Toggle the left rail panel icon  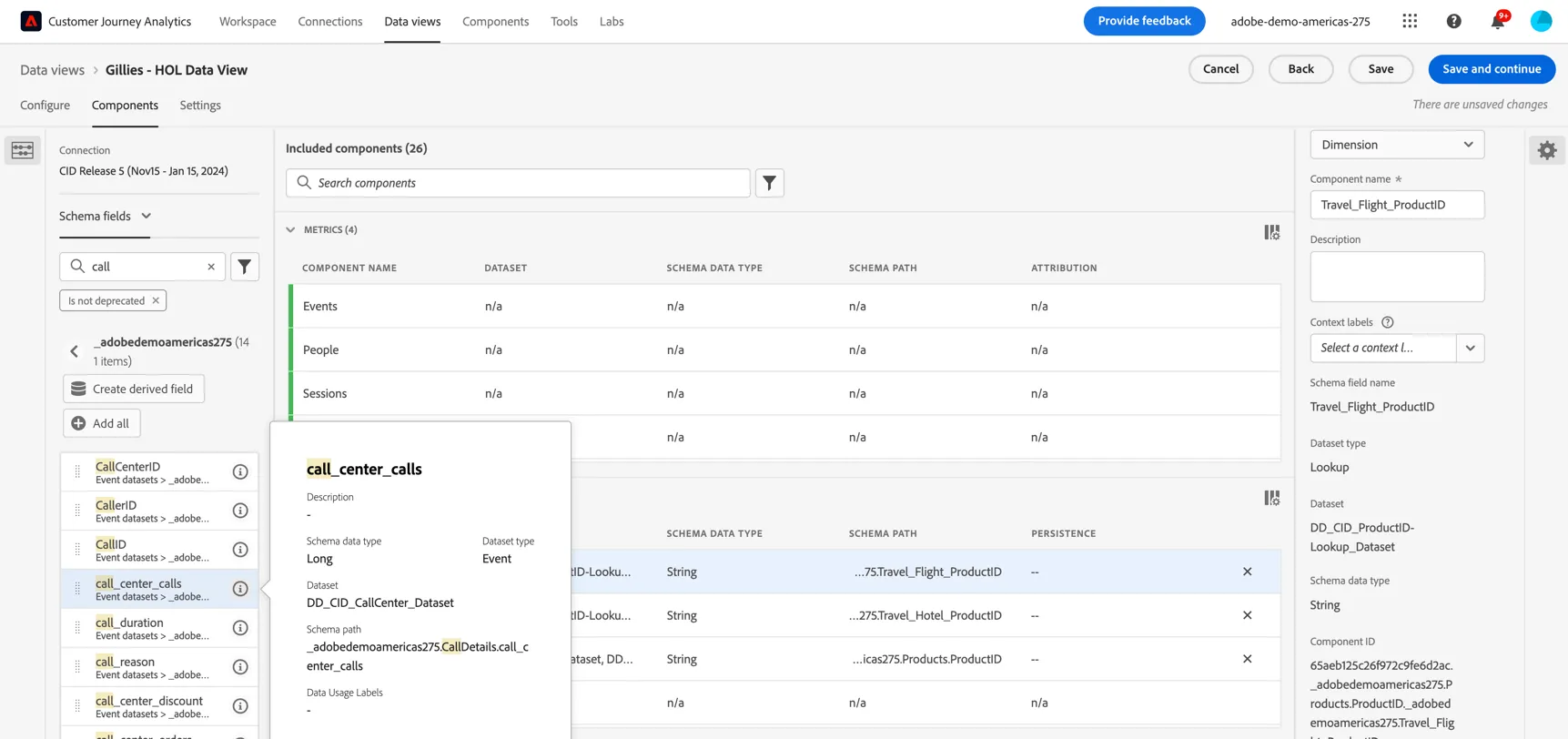[x=23, y=150]
